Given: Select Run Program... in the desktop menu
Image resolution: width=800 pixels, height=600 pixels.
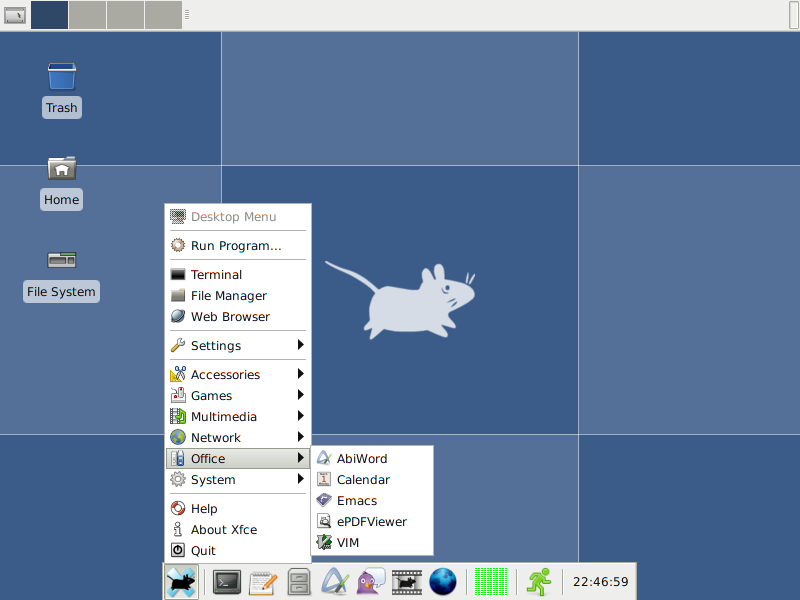Looking at the screenshot, I should click(x=238, y=245).
